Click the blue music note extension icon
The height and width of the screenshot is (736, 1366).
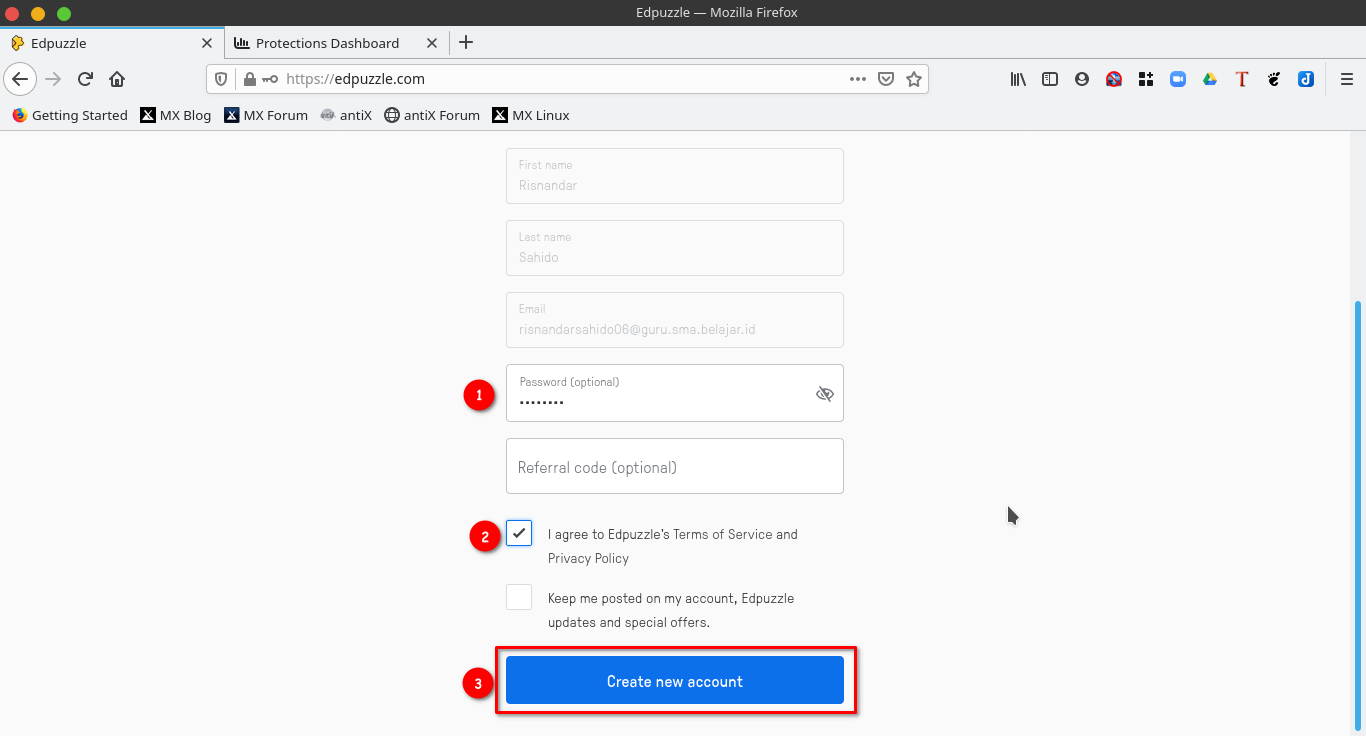1306,79
